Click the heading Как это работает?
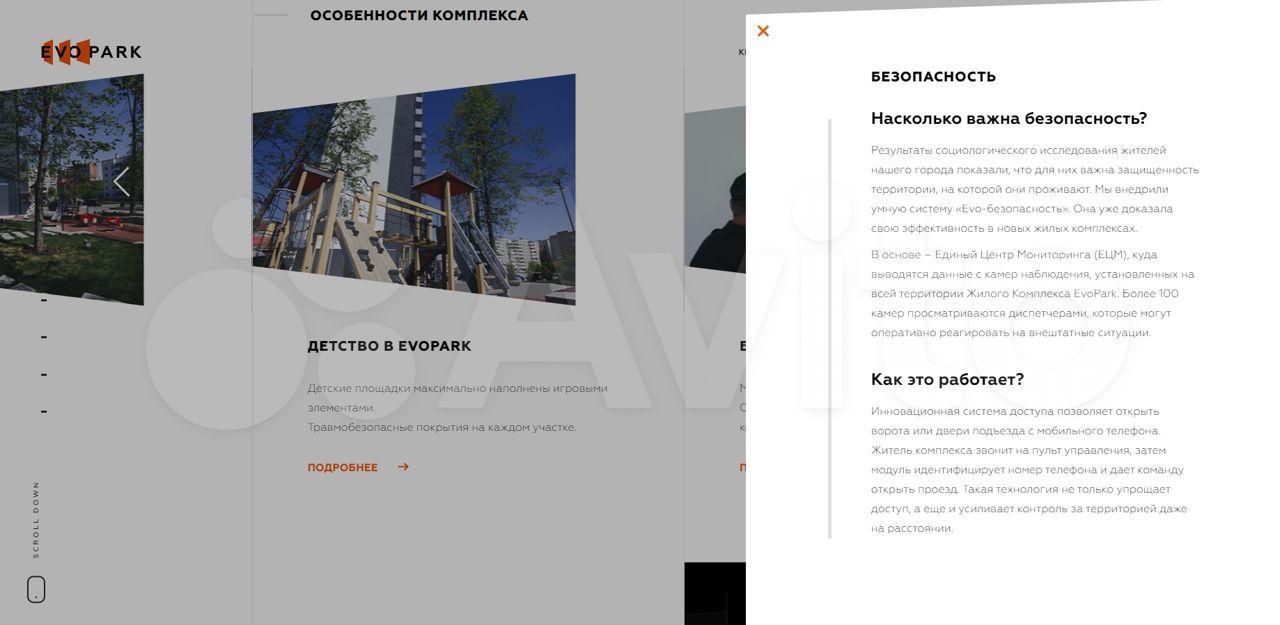1280x625 pixels. pyautogui.click(x=947, y=380)
